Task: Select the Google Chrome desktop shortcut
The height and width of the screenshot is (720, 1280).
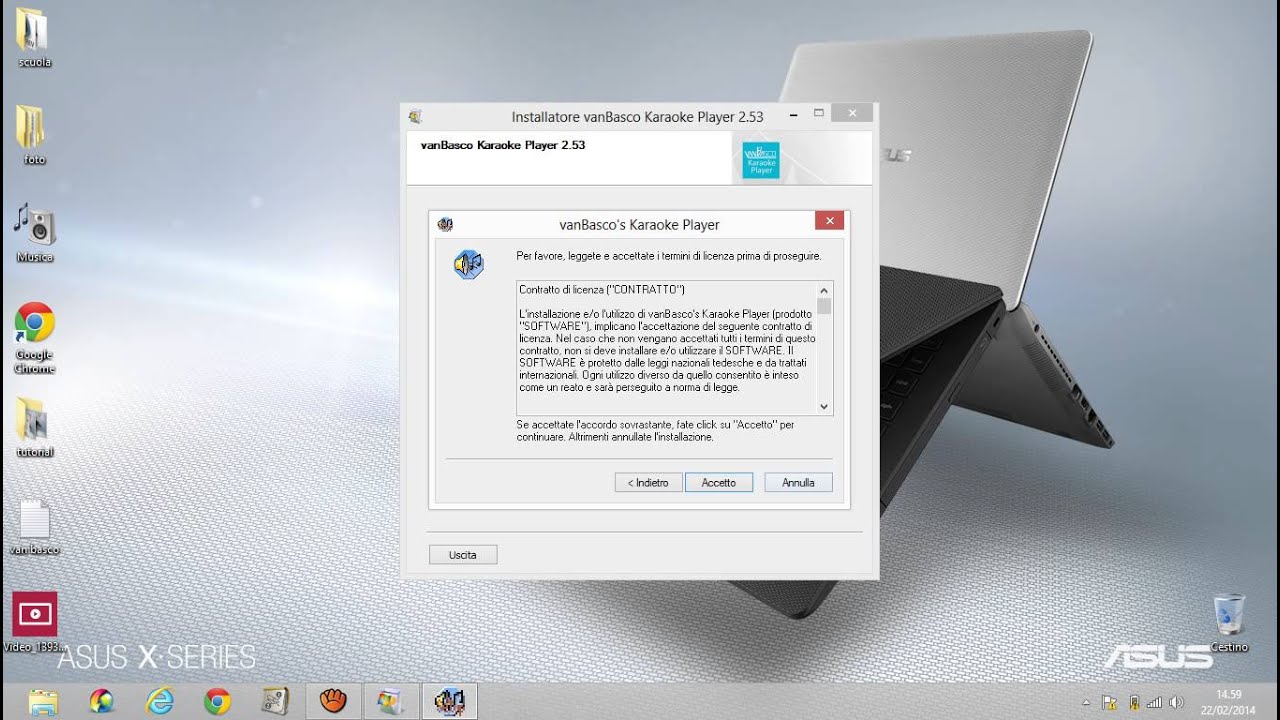Action: click(34, 337)
